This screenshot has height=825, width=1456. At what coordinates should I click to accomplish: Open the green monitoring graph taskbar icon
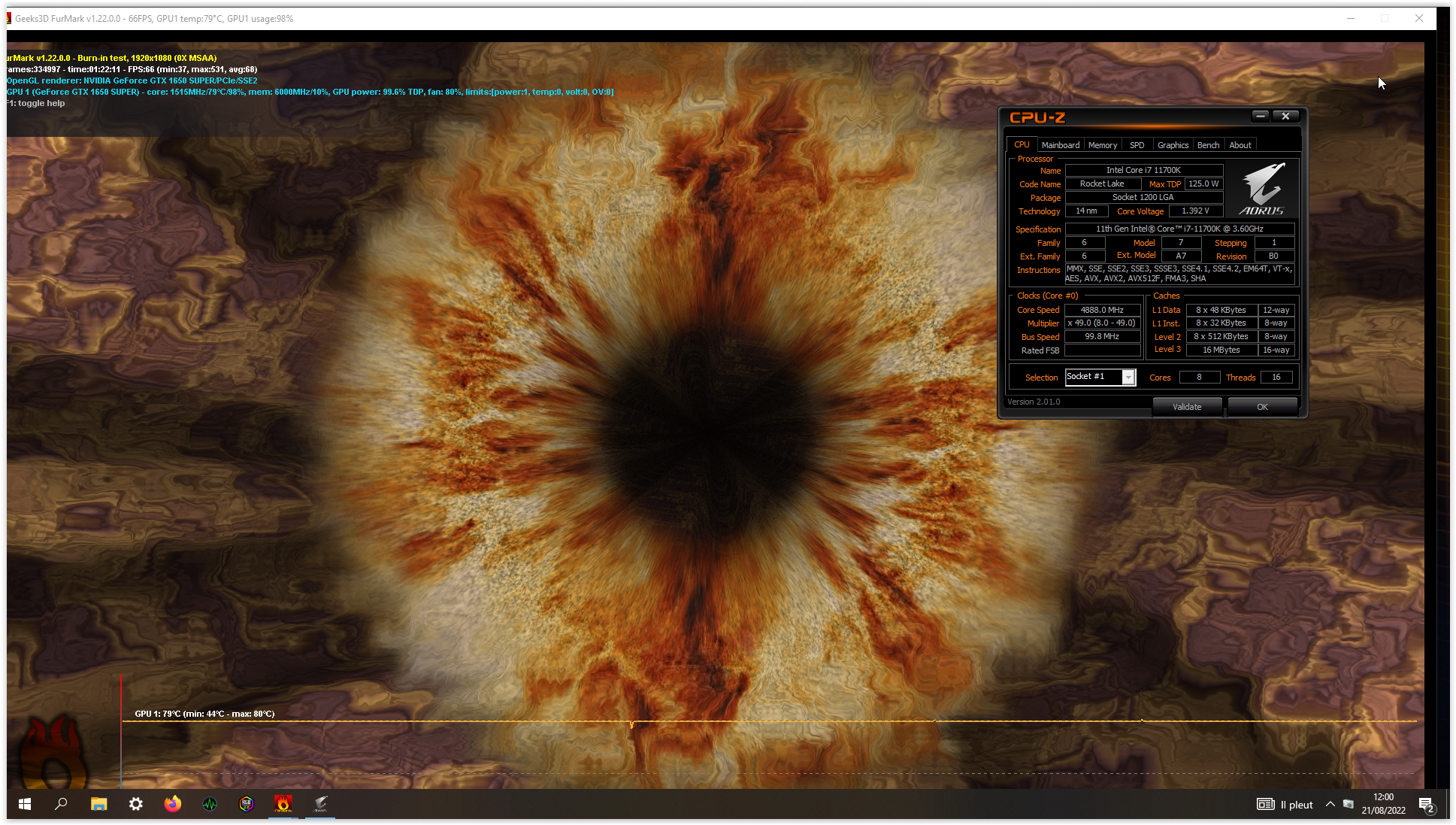pyautogui.click(x=210, y=804)
